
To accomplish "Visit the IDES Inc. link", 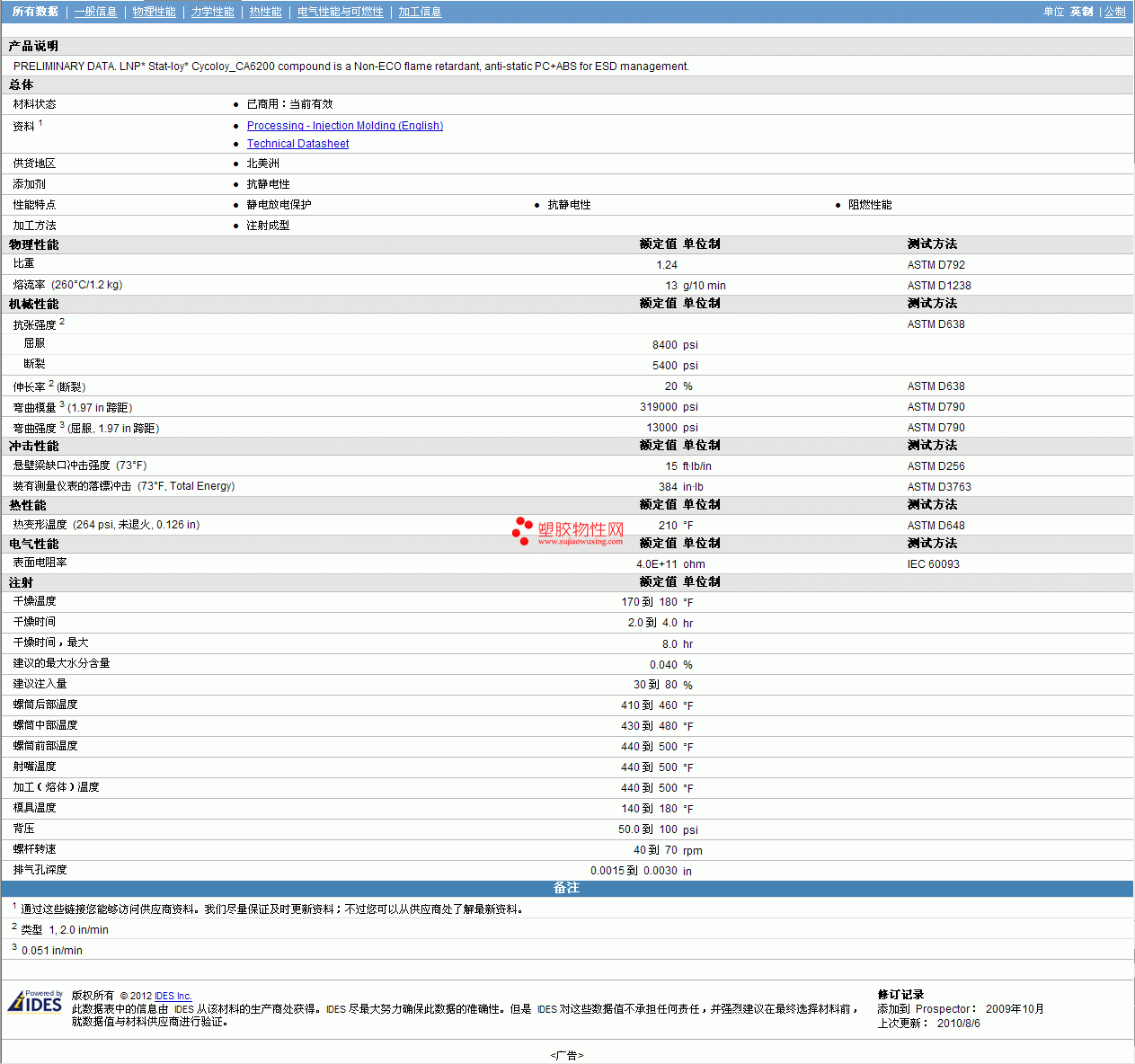I will [x=173, y=996].
